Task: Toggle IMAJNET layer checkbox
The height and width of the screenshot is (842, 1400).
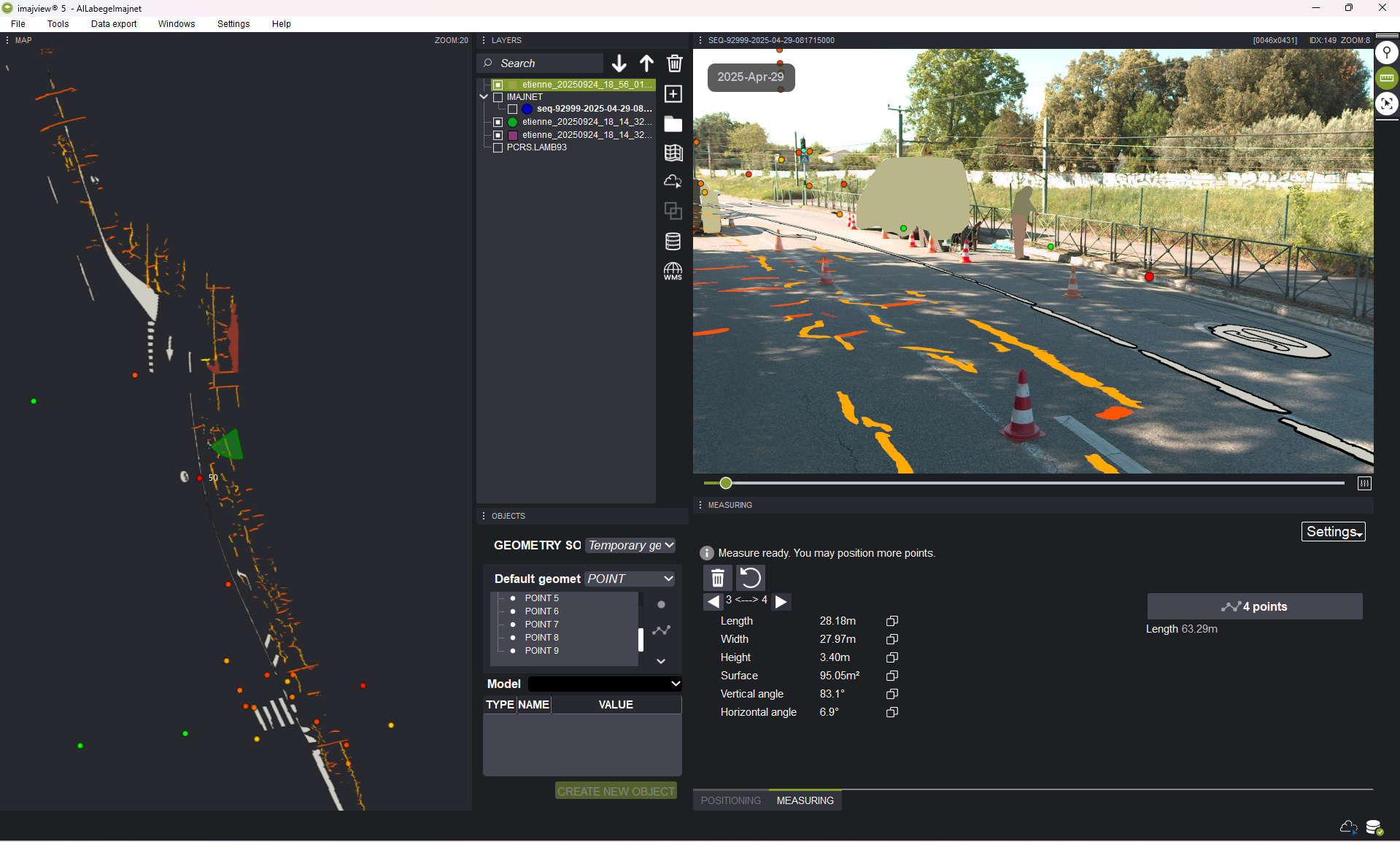Action: [498, 97]
